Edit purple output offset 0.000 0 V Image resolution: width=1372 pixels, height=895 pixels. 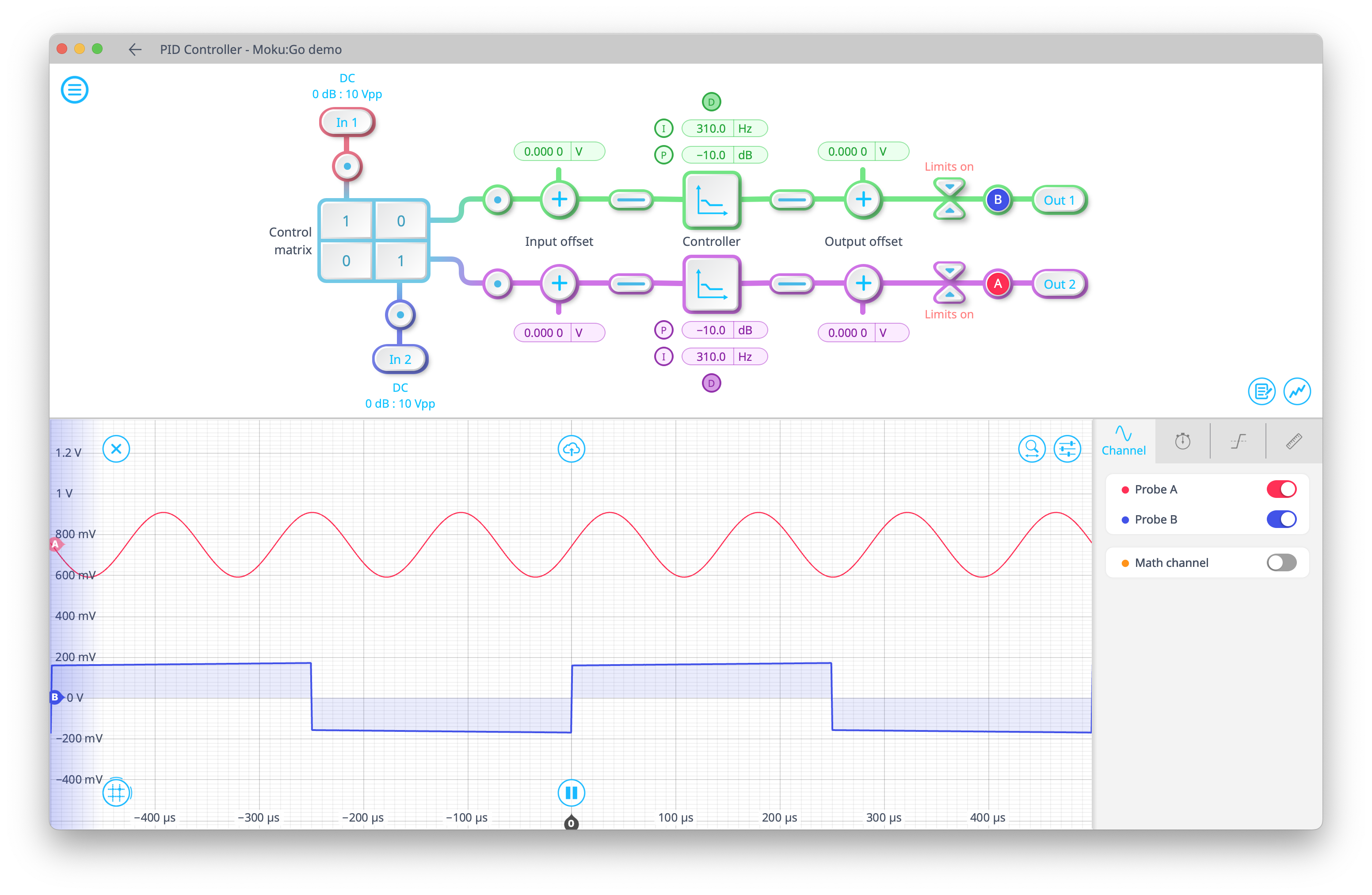click(x=863, y=333)
